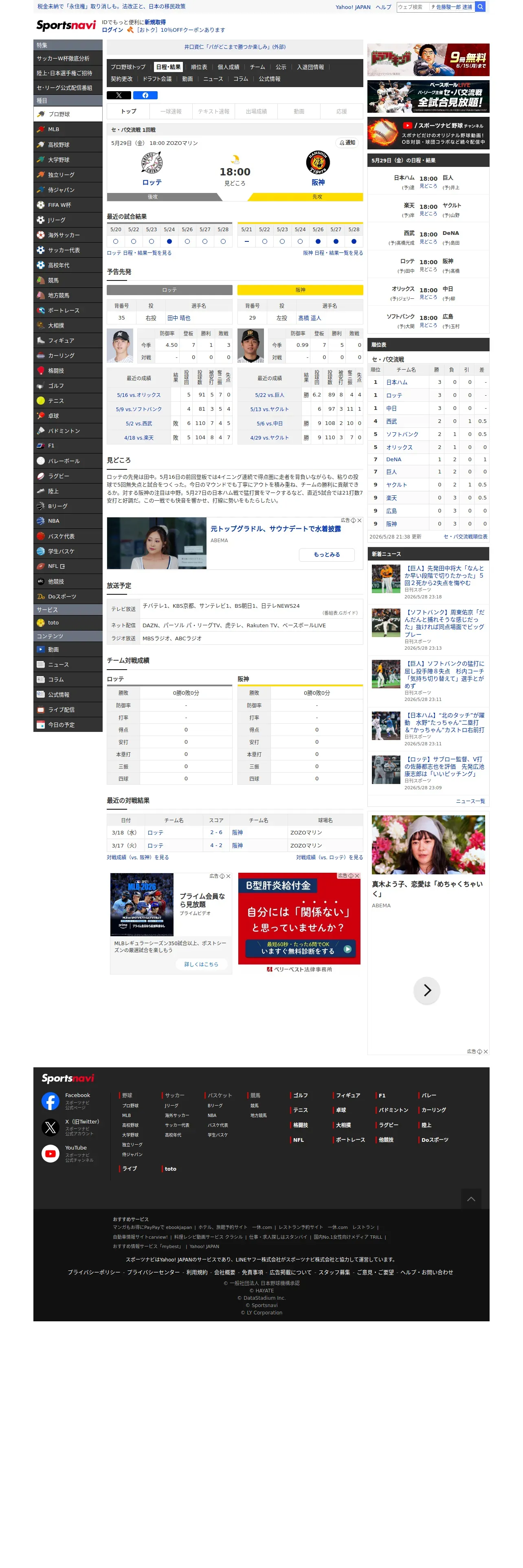Click the back-to-top arrow in the footer
Viewport: 523px width, 1568px height.
(470, 1198)
